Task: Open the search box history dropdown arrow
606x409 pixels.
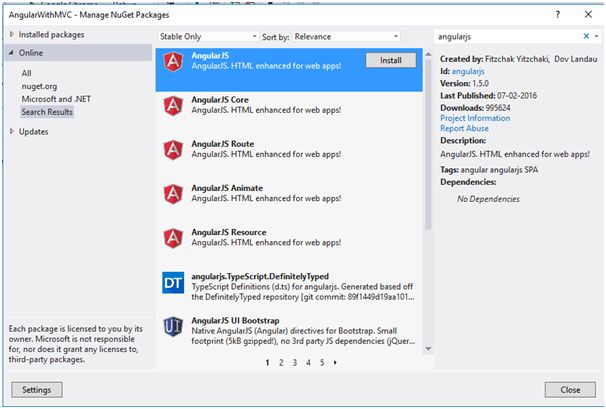Action: [596, 36]
